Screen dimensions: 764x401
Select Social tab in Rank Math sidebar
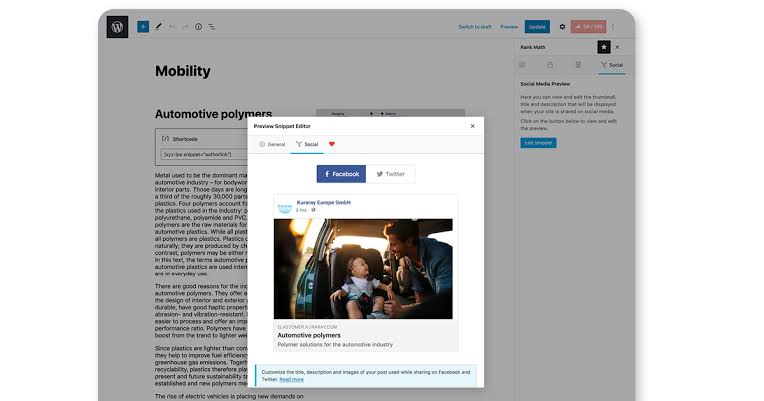click(x=611, y=65)
